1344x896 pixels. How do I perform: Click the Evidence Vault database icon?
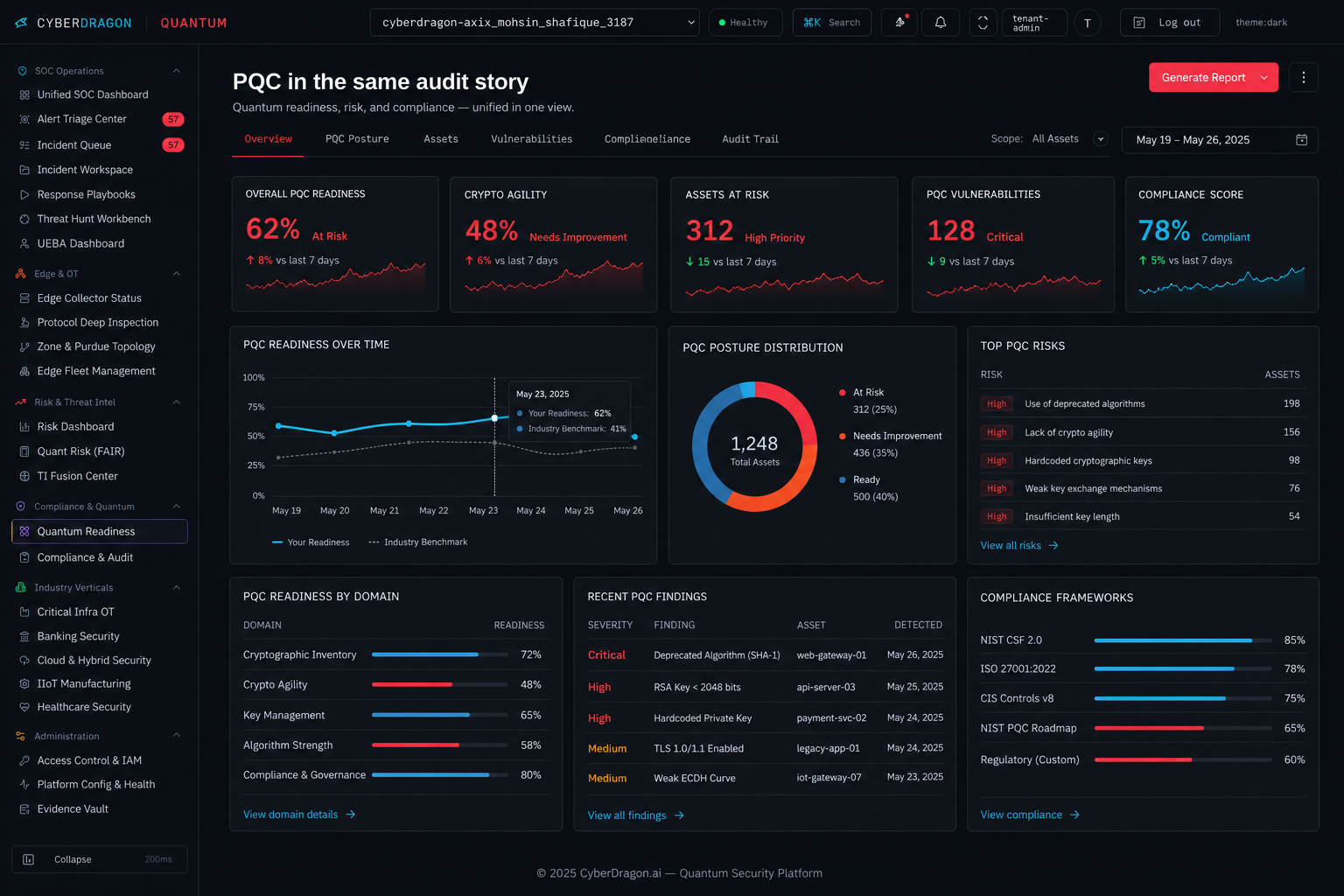(24, 809)
